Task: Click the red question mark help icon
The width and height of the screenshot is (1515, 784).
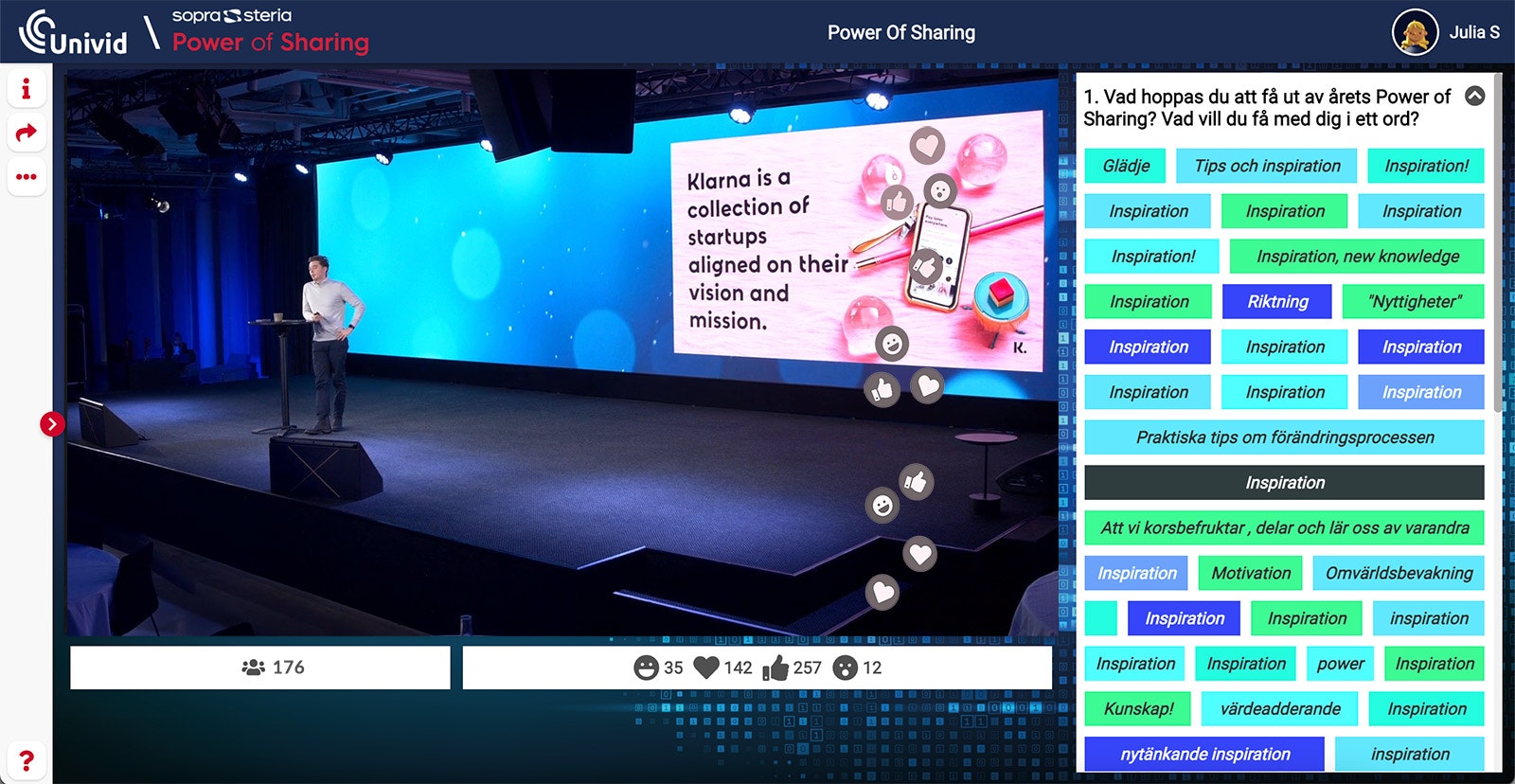Action: pyautogui.click(x=27, y=760)
